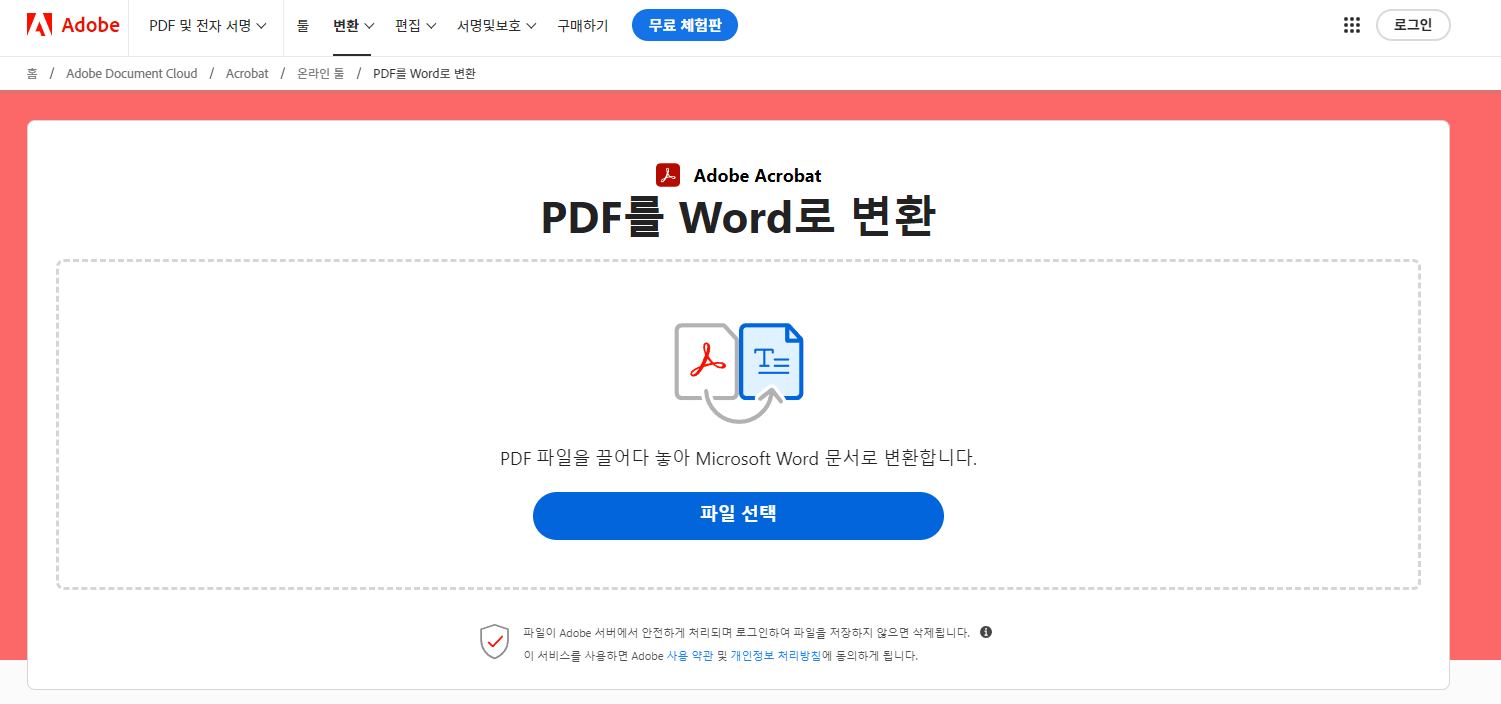1501x704 pixels.
Task: Expand the 편집 dropdown menu
Action: 415,26
